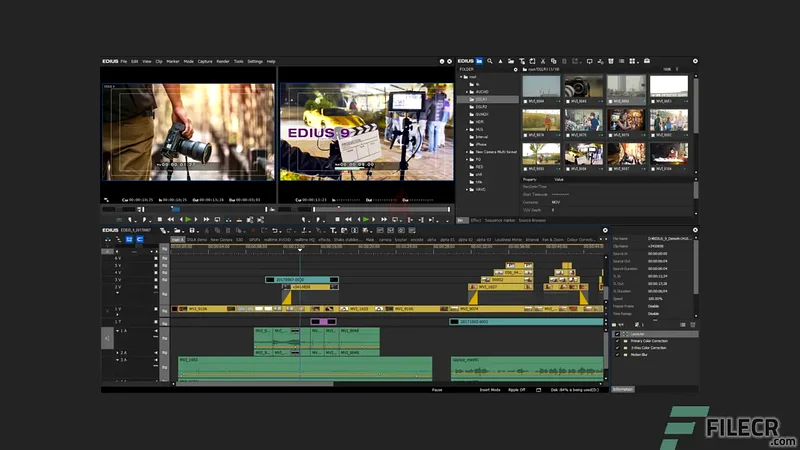Open the Render menu

point(222,61)
